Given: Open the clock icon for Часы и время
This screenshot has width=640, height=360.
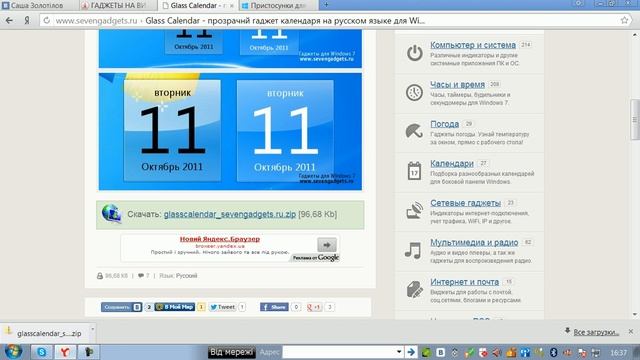Looking at the screenshot, I should click(x=414, y=93).
